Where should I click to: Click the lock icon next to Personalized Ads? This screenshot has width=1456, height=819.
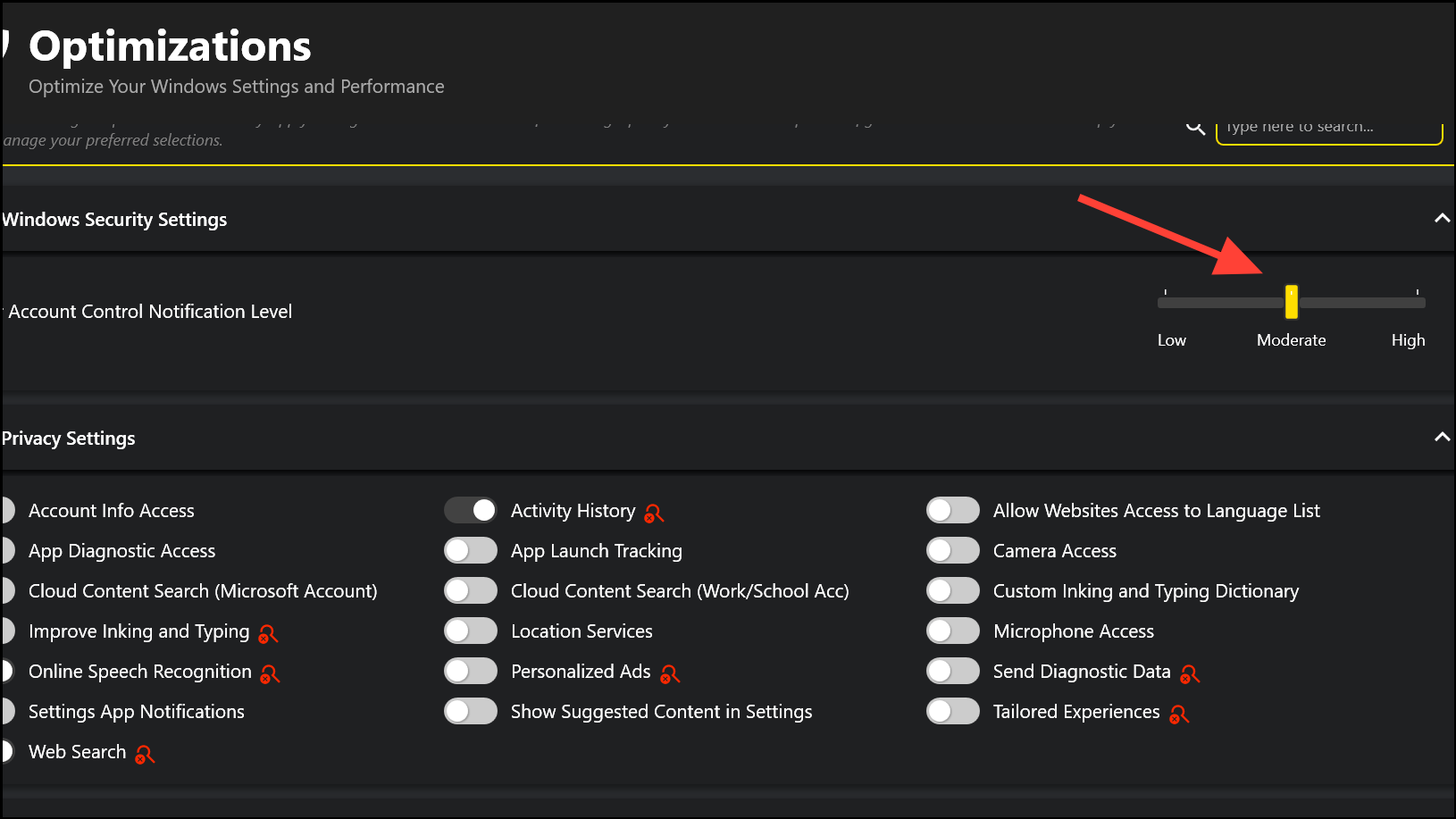(x=670, y=673)
